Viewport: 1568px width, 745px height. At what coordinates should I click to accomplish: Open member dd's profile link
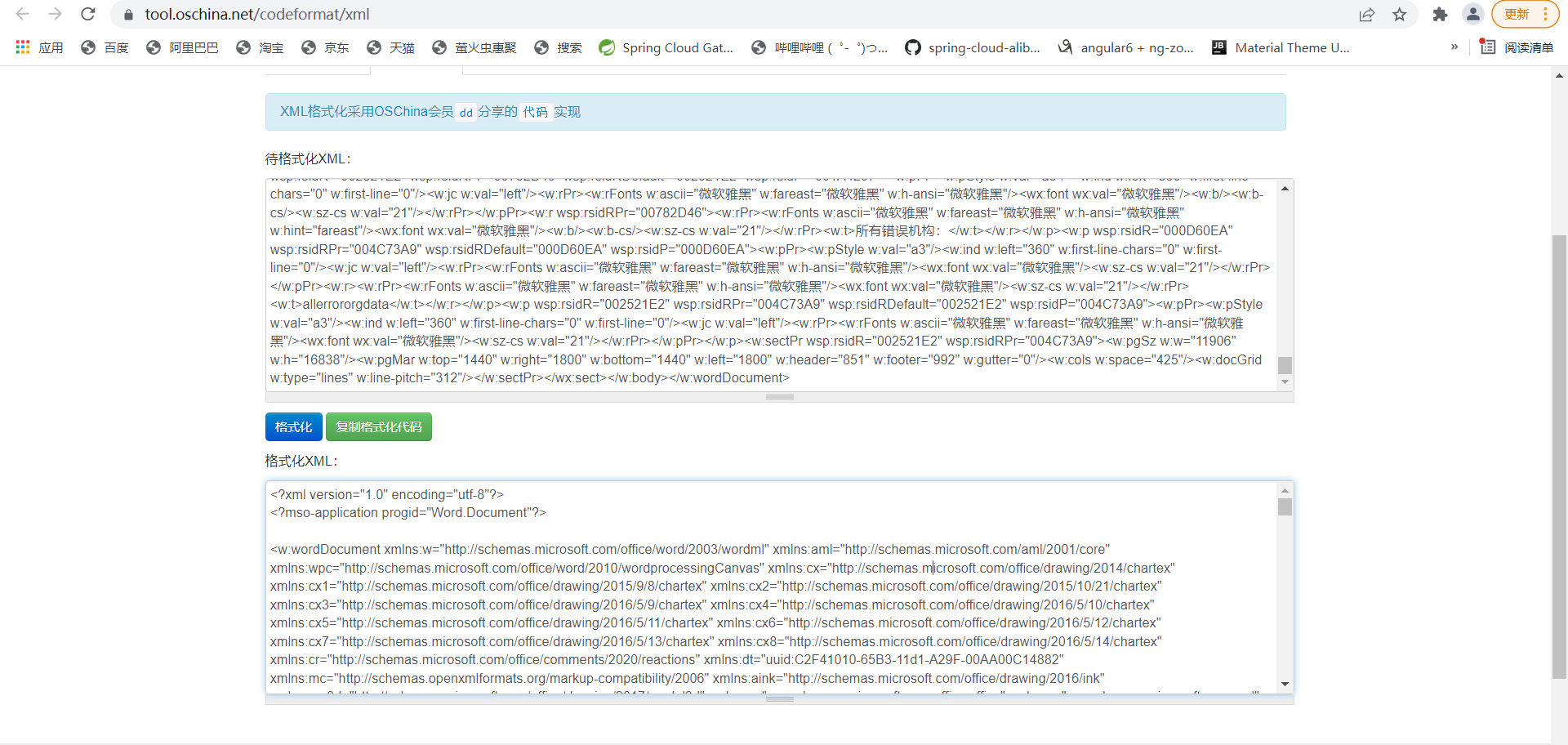click(465, 112)
